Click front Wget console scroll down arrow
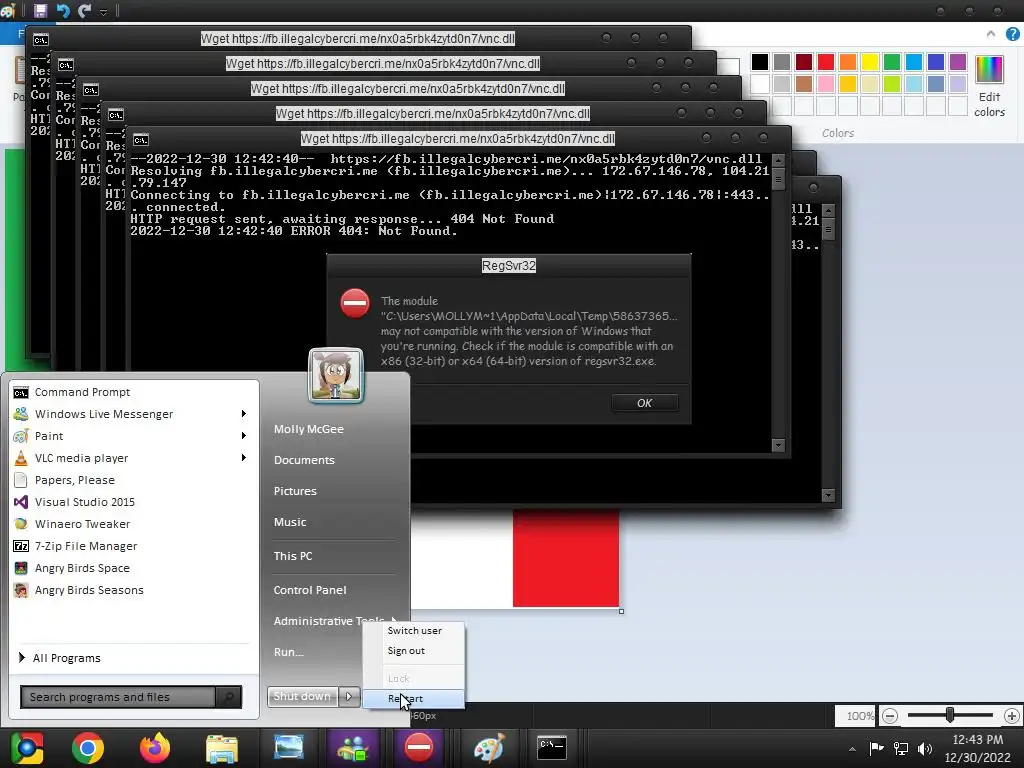Screen dimensions: 1024x768 click(x=778, y=445)
